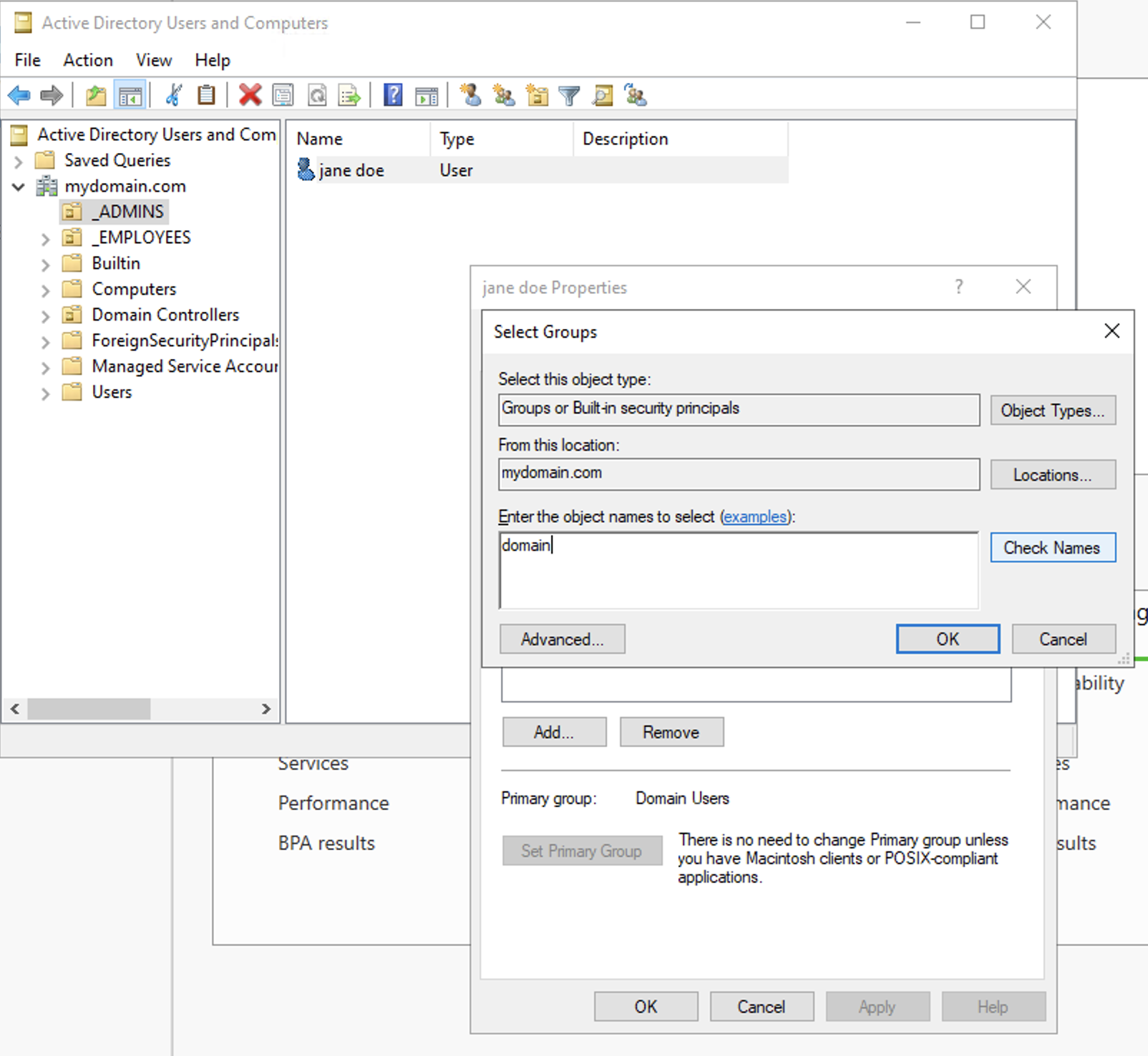1148x1056 pixels.
Task: Click the Export List toolbar icon
Action: click(x=350, y=95)
